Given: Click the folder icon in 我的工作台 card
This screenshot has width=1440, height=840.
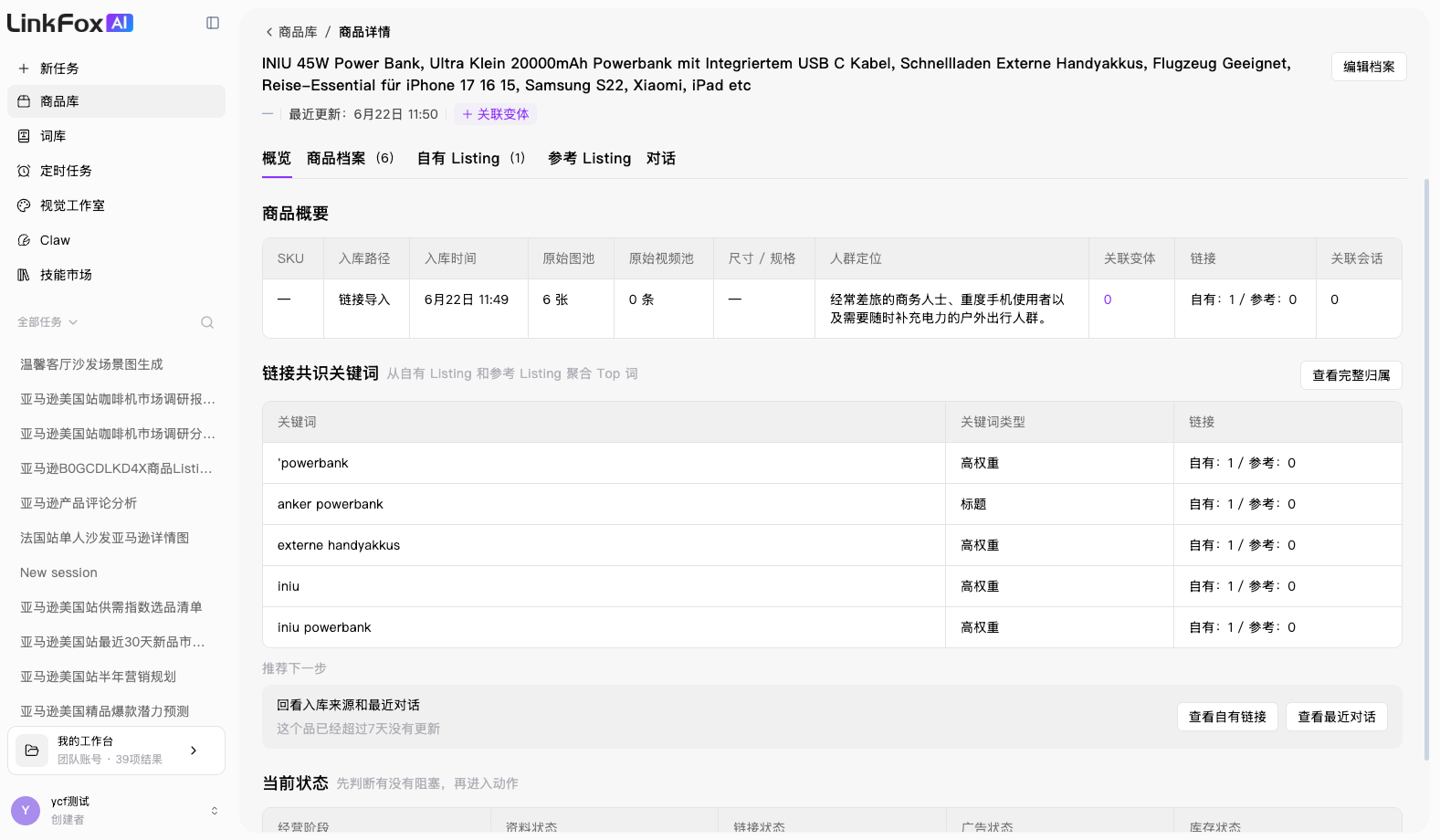Looking at the screenshot, I should pyautogui.click(x=32, y=751).
